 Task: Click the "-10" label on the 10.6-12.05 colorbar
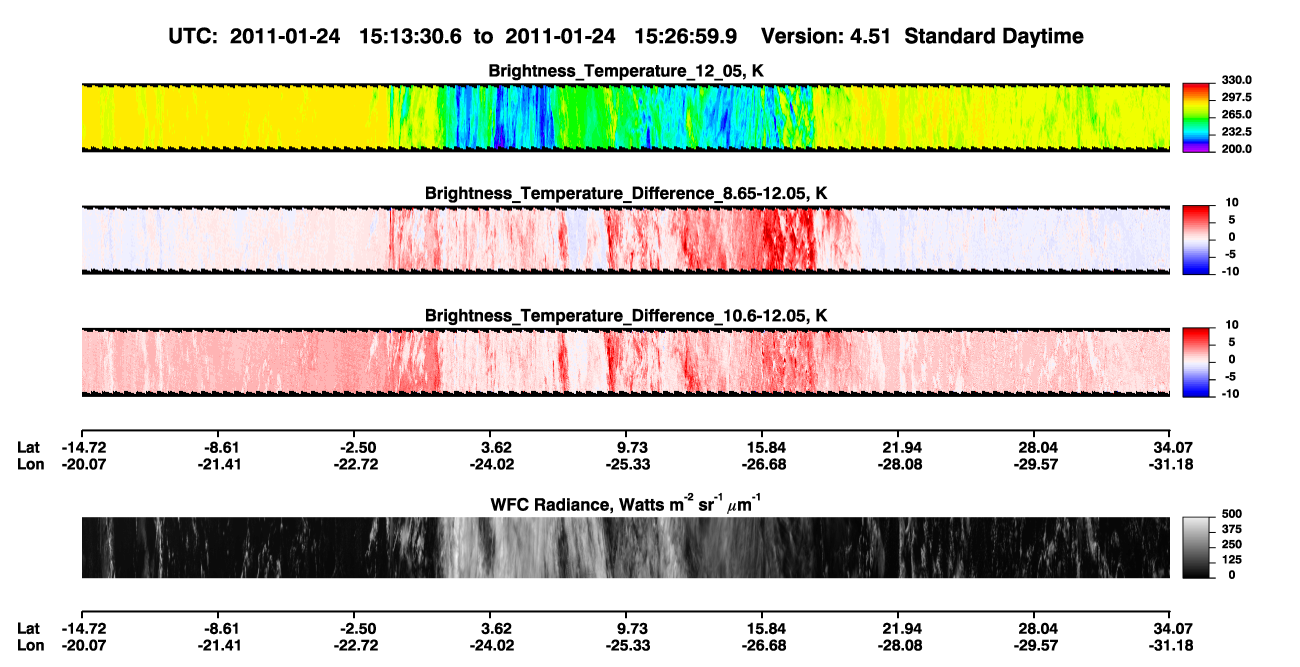(x=1229, y=393)
